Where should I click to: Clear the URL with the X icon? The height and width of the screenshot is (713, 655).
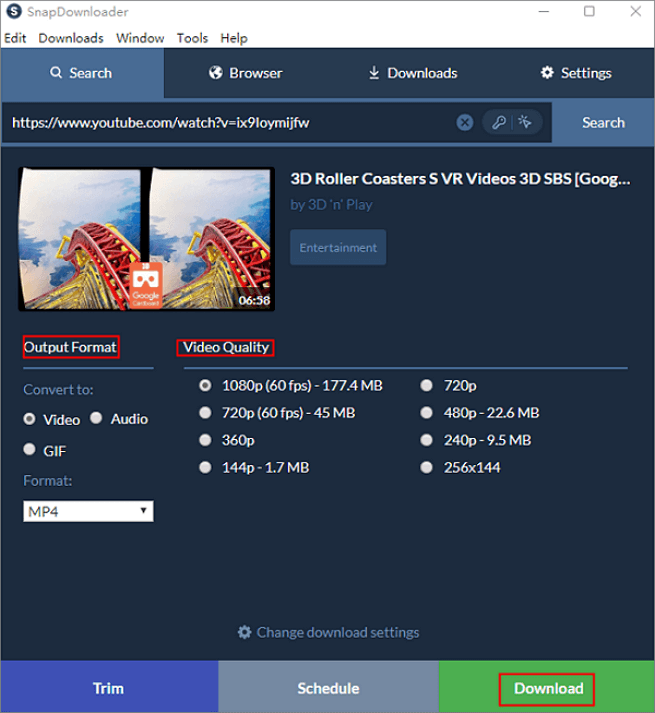[465, 122]
